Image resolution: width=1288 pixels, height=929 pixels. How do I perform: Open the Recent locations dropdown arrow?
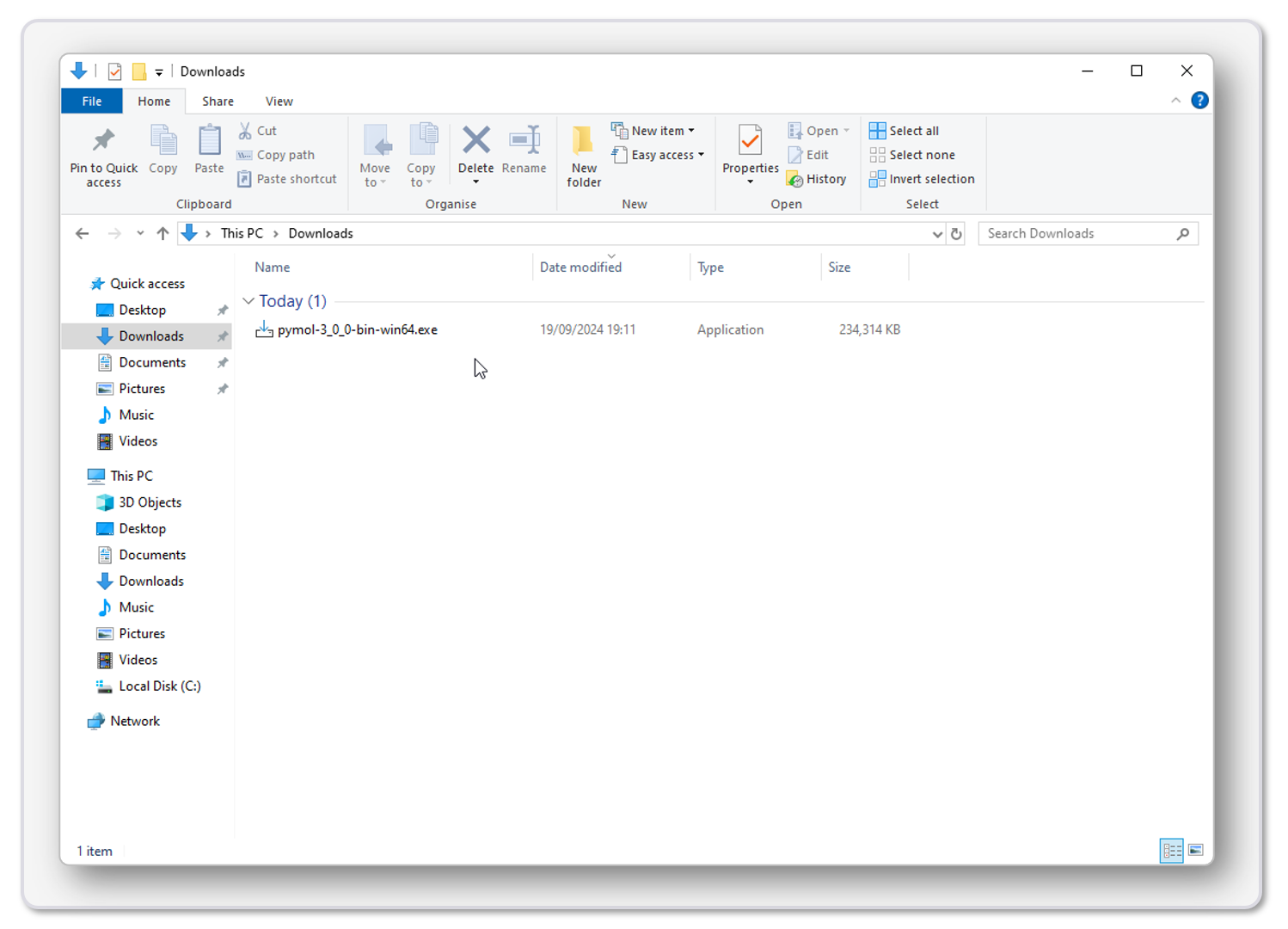pyautogui.click(x=140, y=233)
